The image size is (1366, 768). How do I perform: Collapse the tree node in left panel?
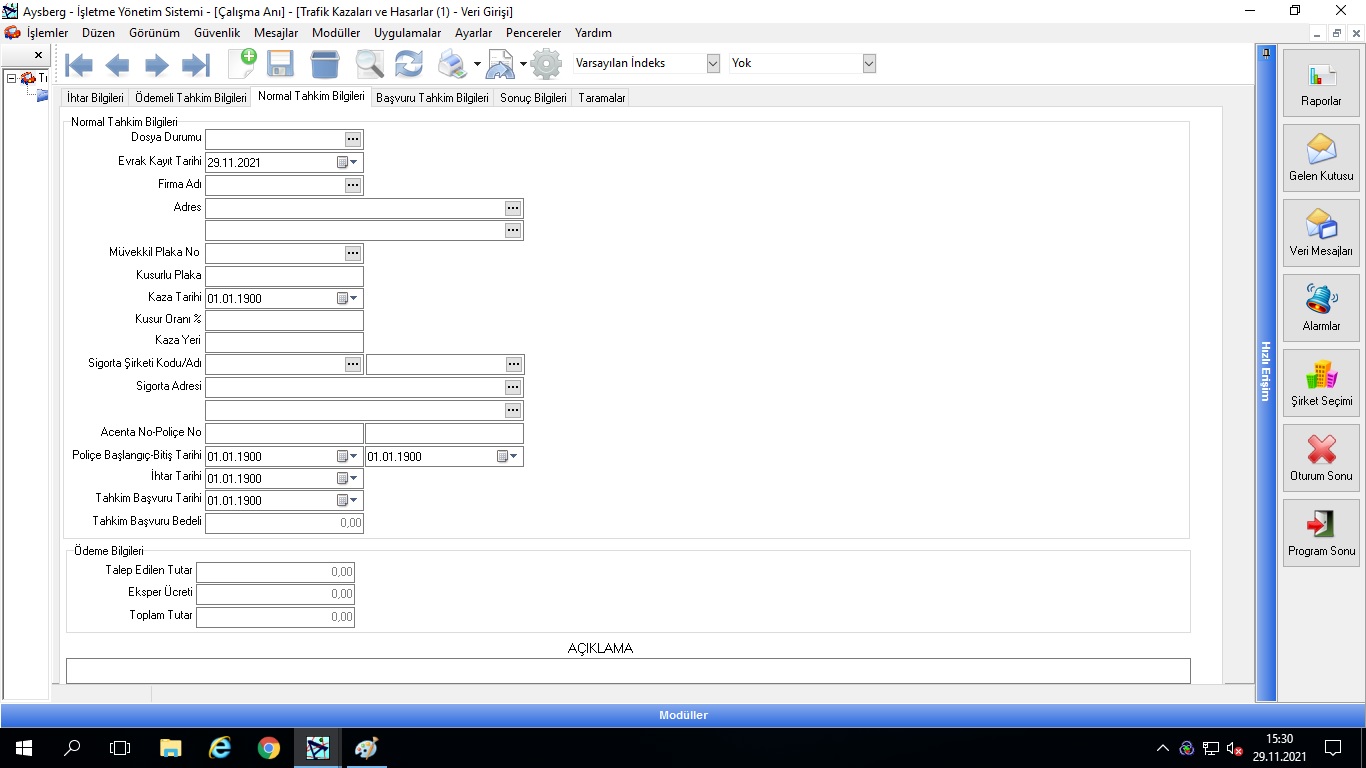pyautogui.click(x=11, y=78)
